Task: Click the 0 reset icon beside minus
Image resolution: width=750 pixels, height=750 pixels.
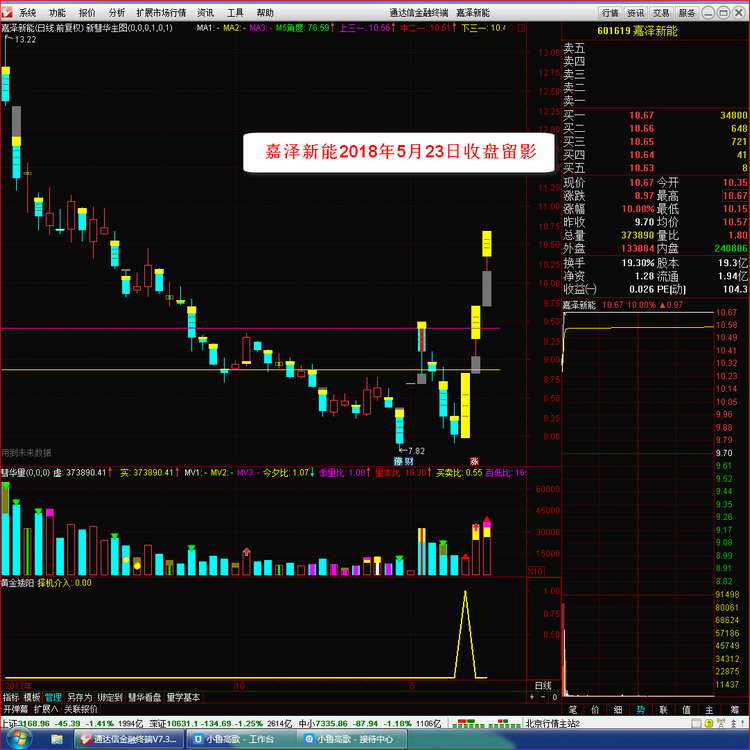Action: tap(554, 697)
